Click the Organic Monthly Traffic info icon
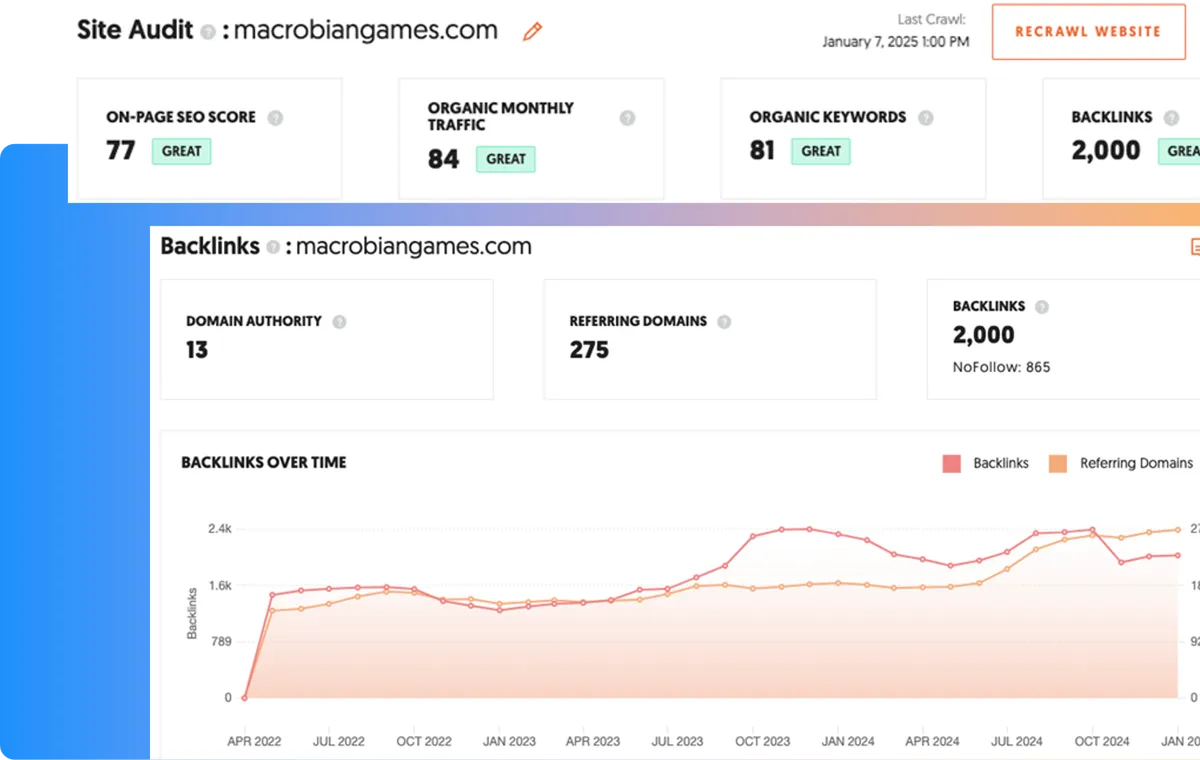Image resolution: width=1200 pixels, height=760 pixels. [627, 117]
